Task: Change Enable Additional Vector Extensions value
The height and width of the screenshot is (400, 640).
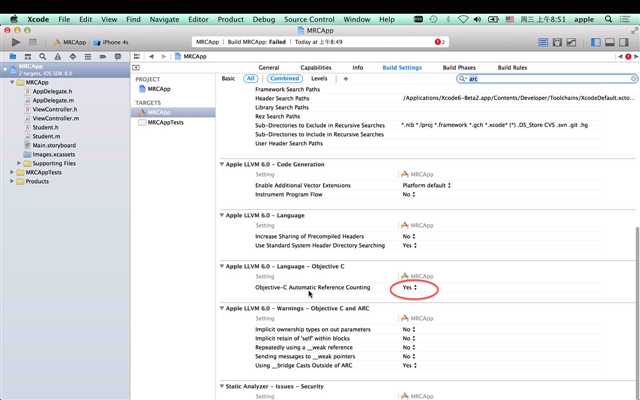Action: click(x=427, y=185)
